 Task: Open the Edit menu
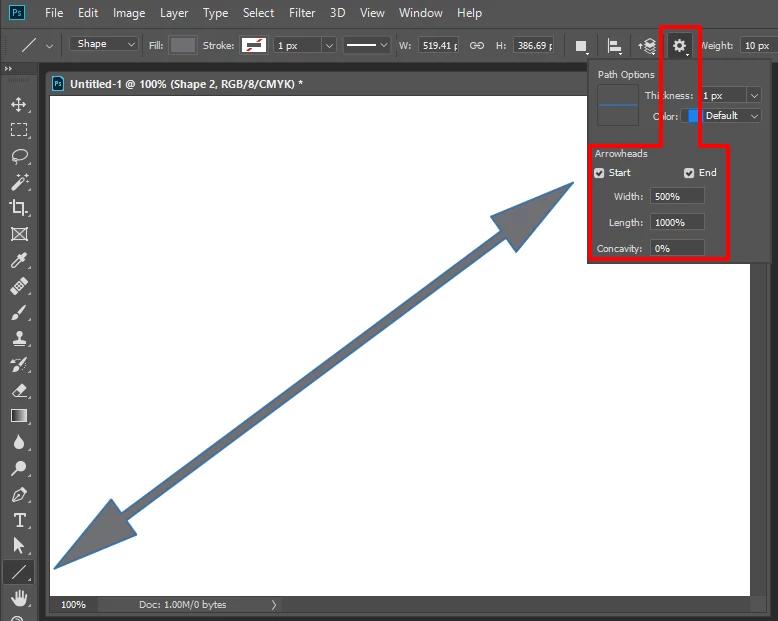[x=88, y=13]
